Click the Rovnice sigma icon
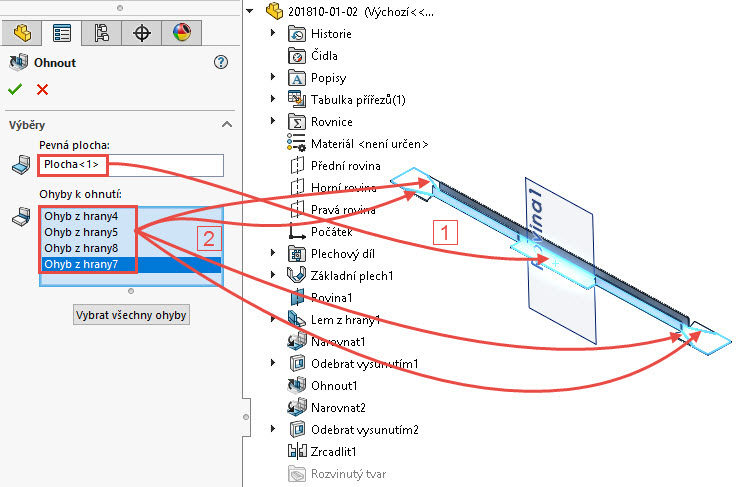The width and height of the screenshot is (750, 487). (x=297, y=122)
